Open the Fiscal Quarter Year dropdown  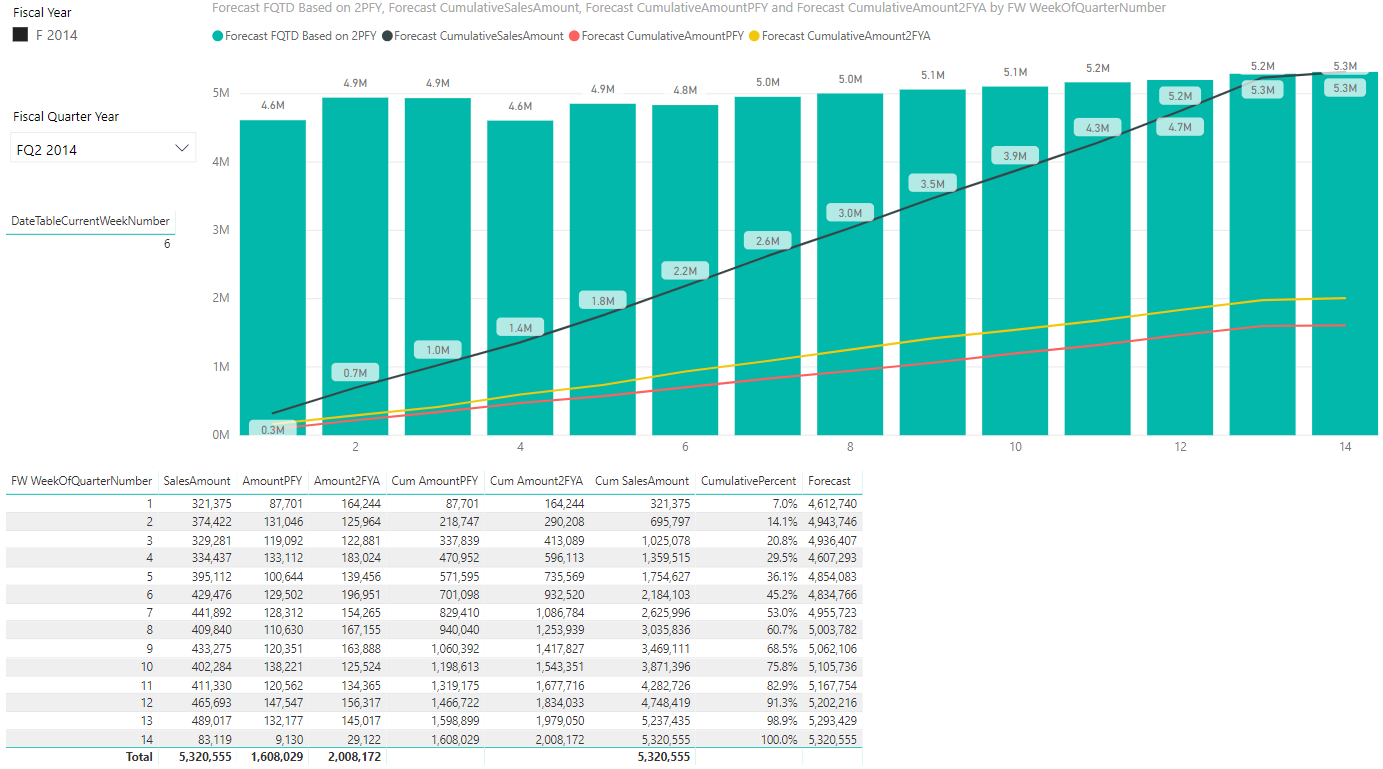coord(103,148)
